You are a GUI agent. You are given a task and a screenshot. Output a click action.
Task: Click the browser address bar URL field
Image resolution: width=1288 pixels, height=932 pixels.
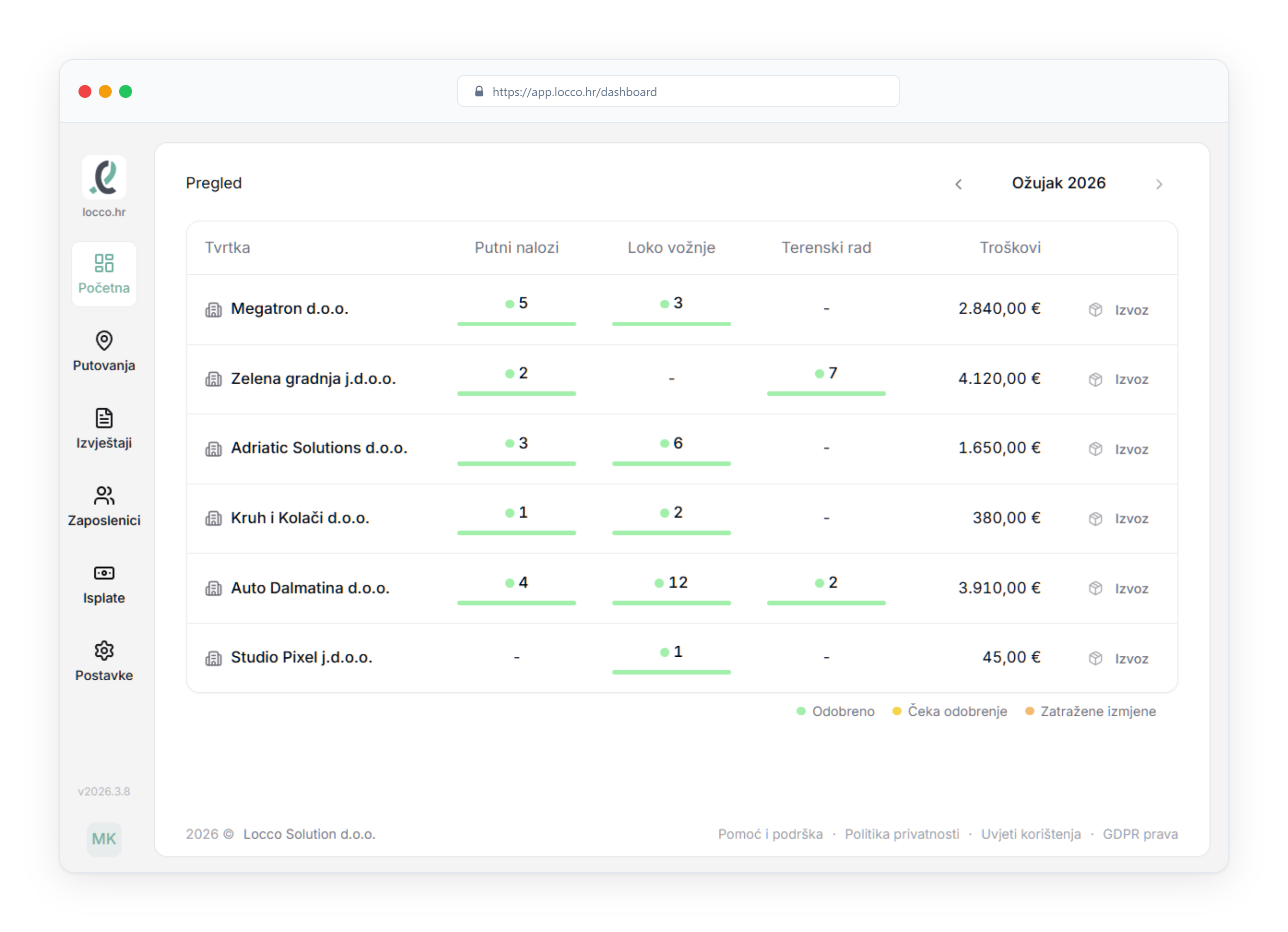678,91
